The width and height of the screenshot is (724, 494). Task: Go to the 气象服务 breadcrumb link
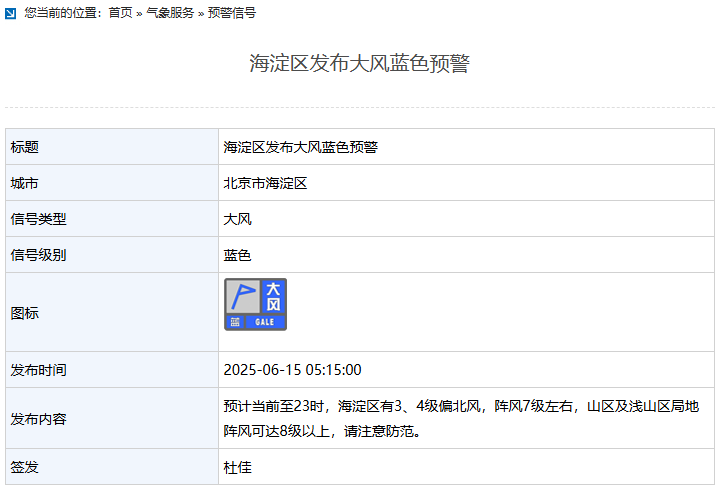point(170,13)
